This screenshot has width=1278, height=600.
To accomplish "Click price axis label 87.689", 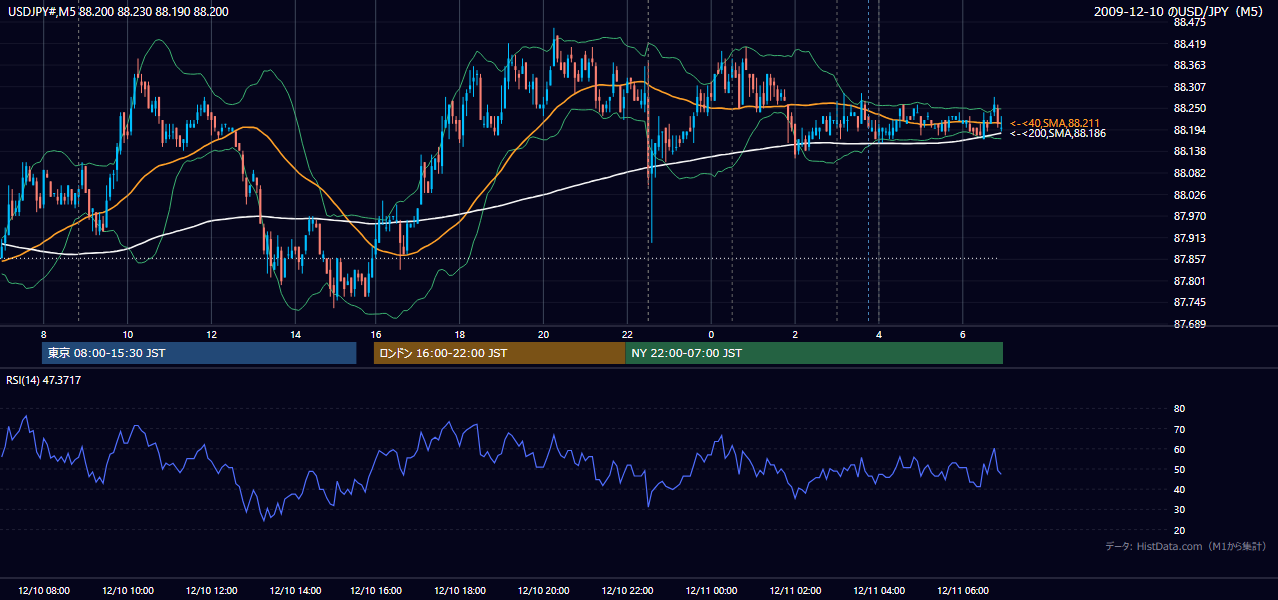I will pos(1190,324).
